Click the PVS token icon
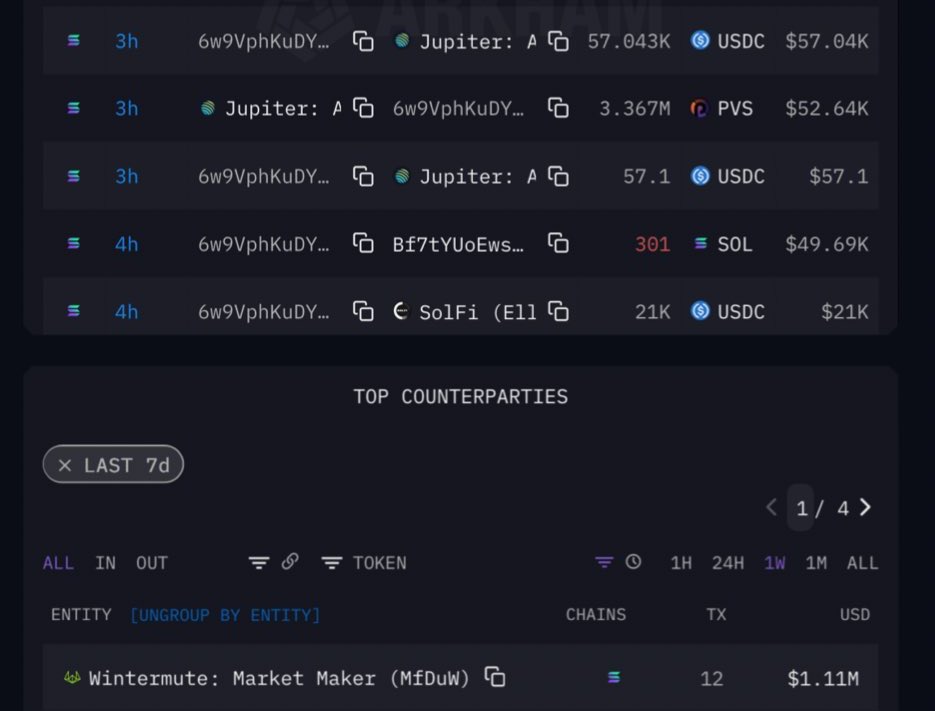This screenshot has width=935, height=711. coord(699,109)
